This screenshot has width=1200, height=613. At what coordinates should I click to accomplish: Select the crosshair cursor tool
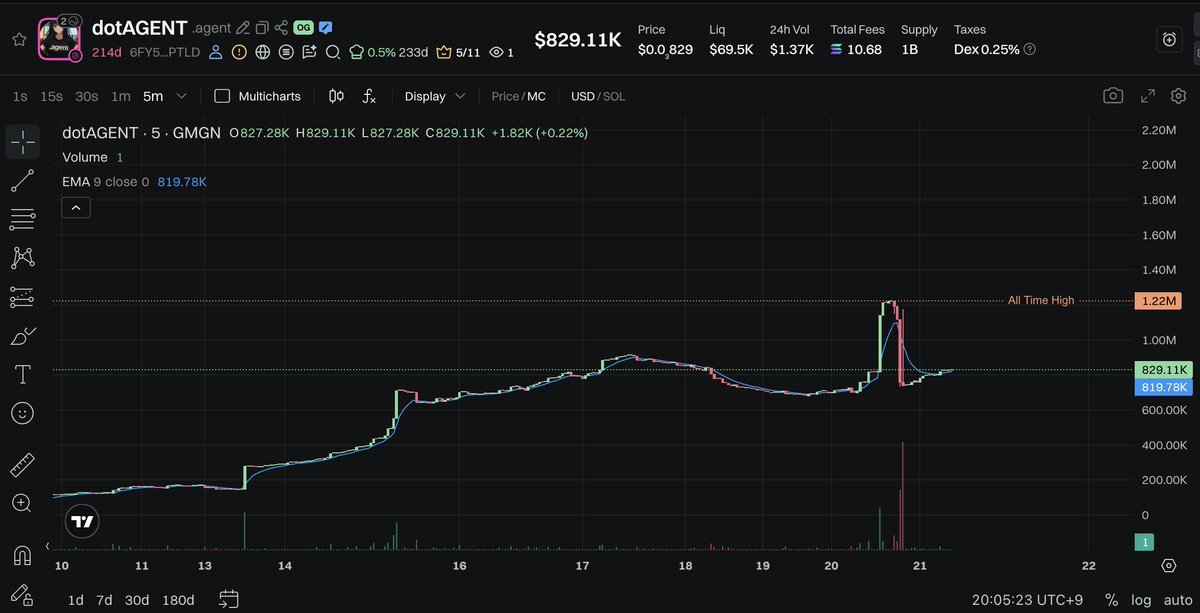click(22, 142)
